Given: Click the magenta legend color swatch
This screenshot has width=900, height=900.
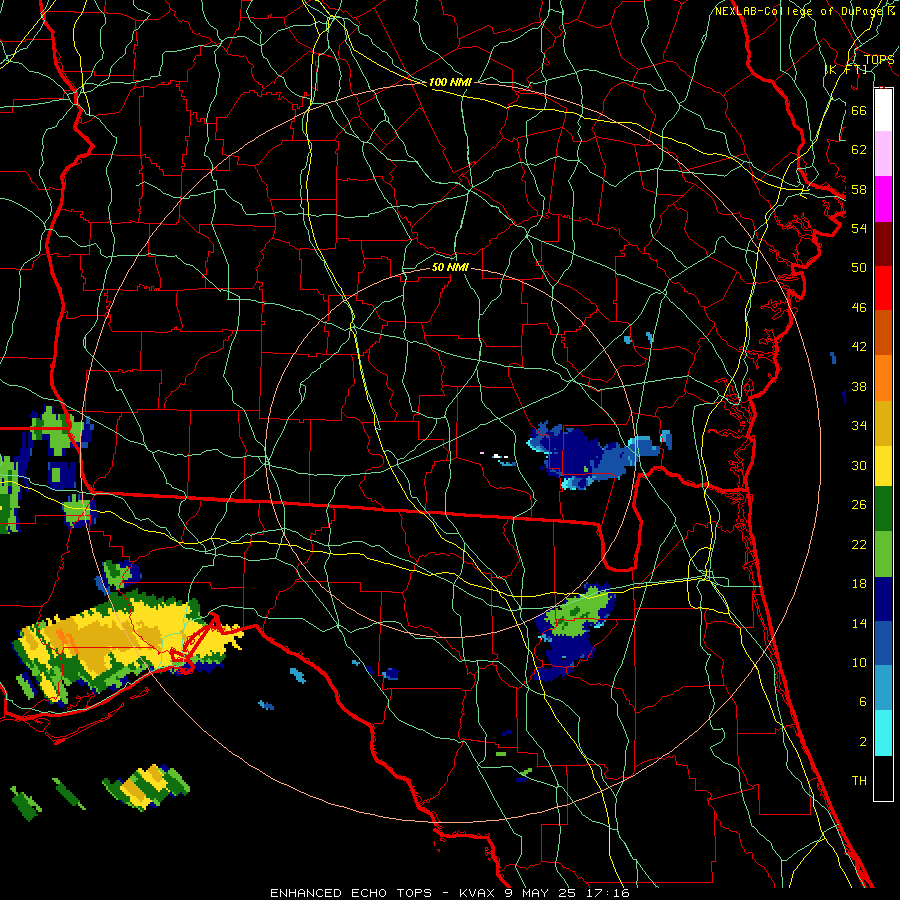Looking at the screenshot, I should [x=883, y=199].
